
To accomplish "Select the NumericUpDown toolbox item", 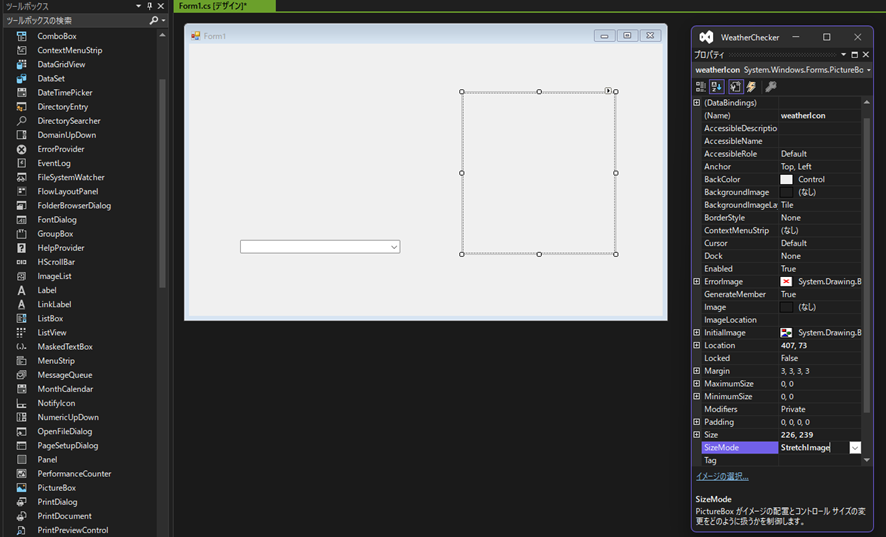I will (68, 417).
